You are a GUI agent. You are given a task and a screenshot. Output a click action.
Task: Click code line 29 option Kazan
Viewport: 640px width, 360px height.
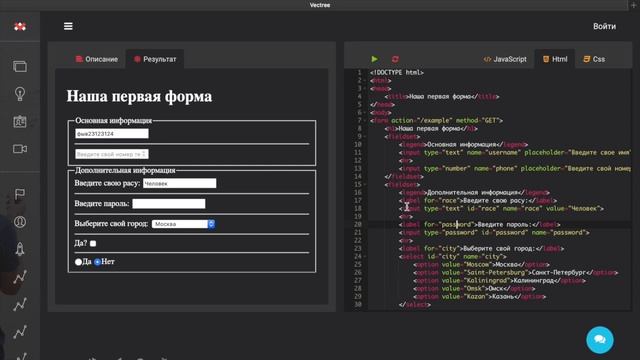coord(480,297)
